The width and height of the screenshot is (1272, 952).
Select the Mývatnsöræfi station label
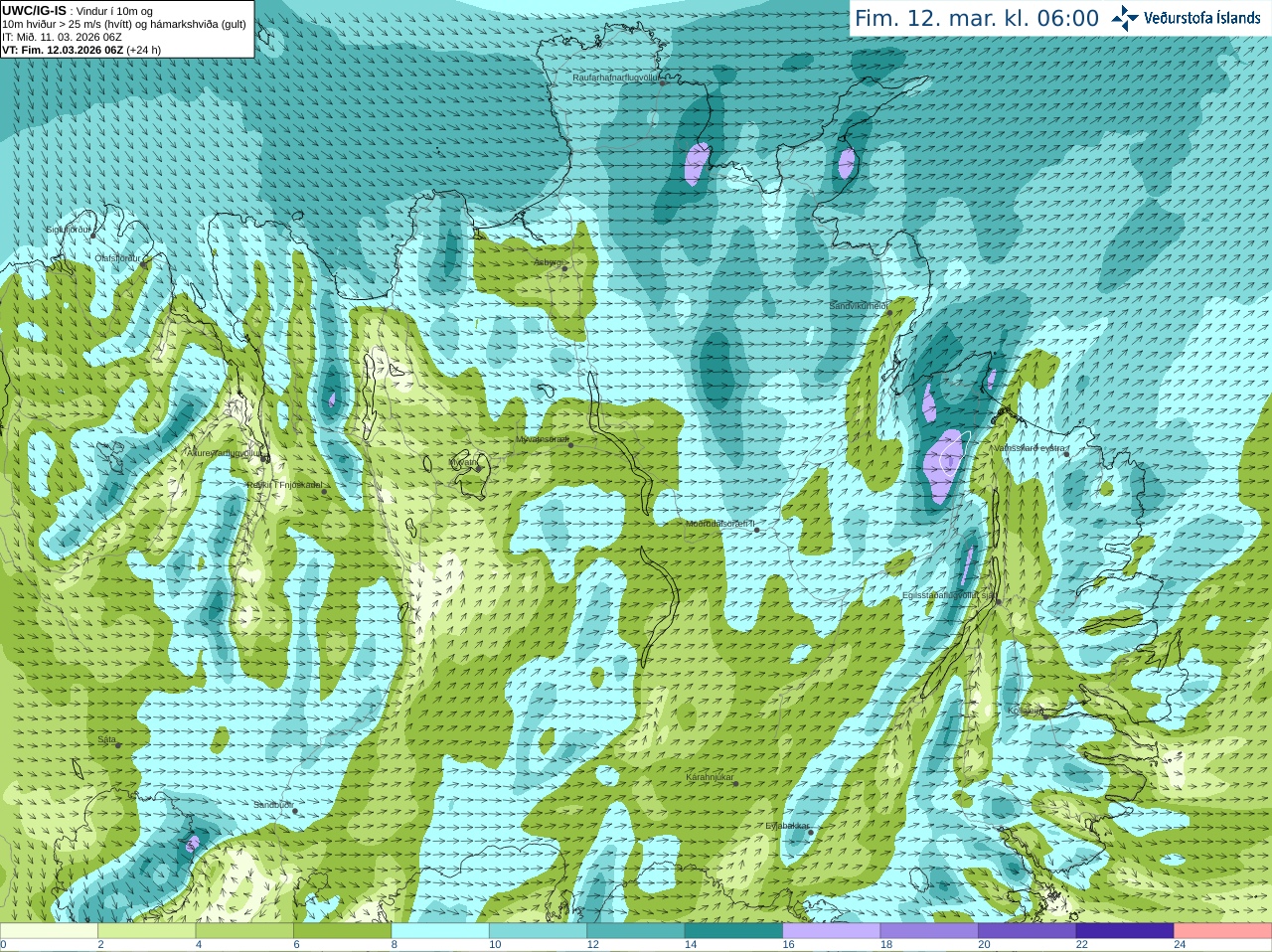[542, 438]
